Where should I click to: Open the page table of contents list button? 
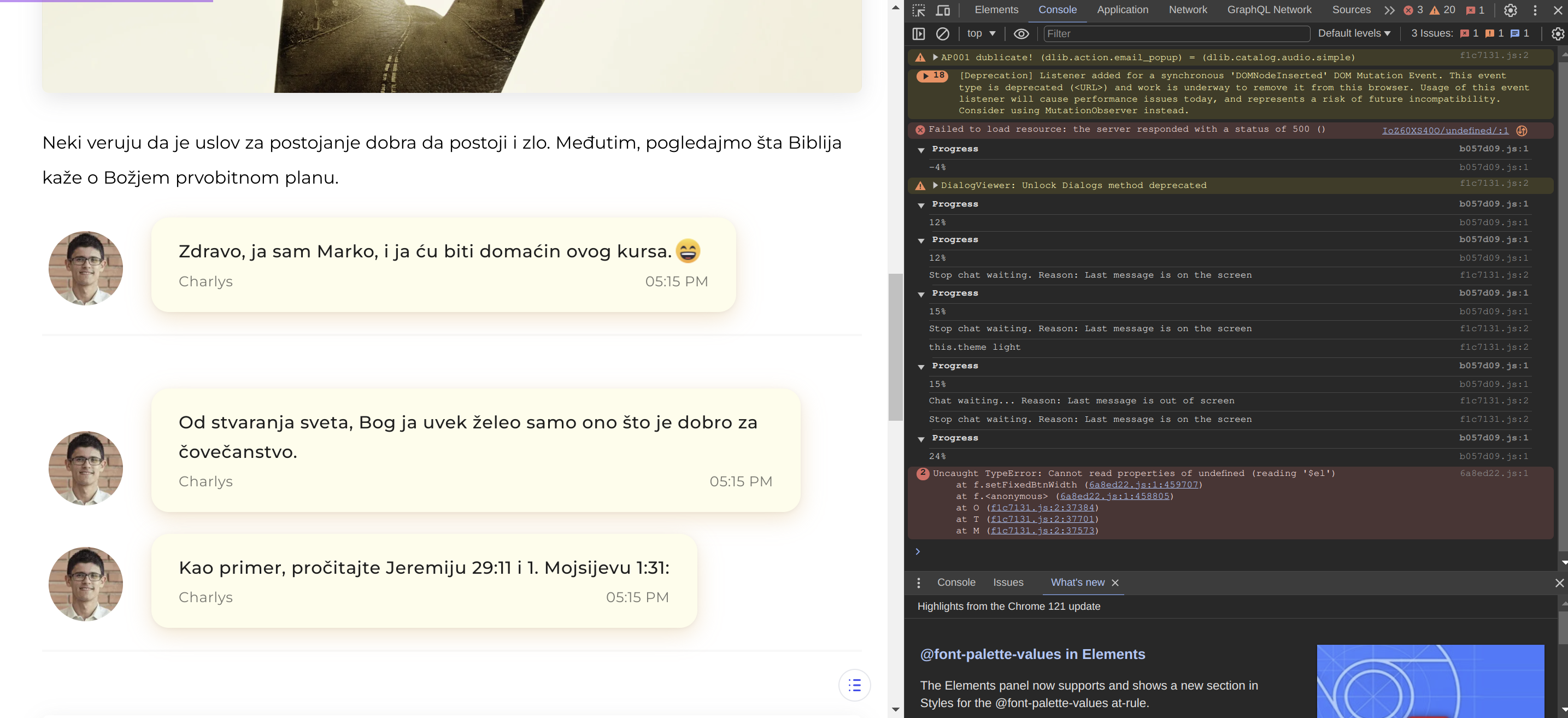click(854, 685)
